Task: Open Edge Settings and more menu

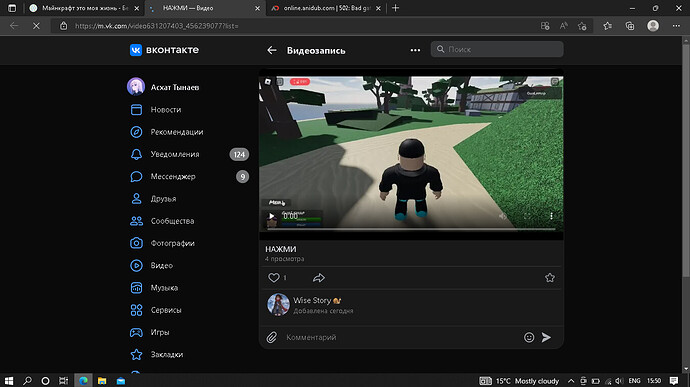Action: pyautogui.click(x=676, y=26)
